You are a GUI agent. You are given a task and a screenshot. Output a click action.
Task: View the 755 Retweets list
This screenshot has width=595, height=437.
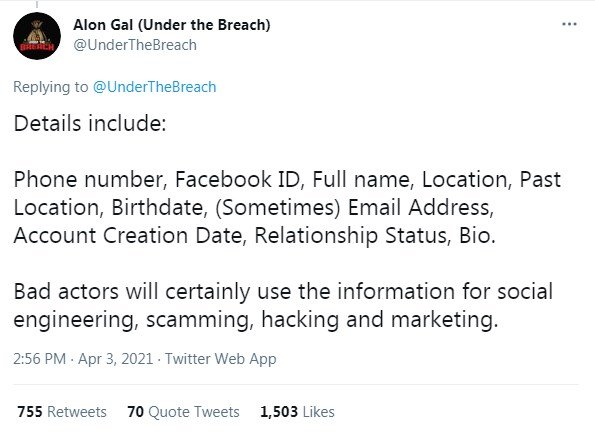tap(62, 412)
